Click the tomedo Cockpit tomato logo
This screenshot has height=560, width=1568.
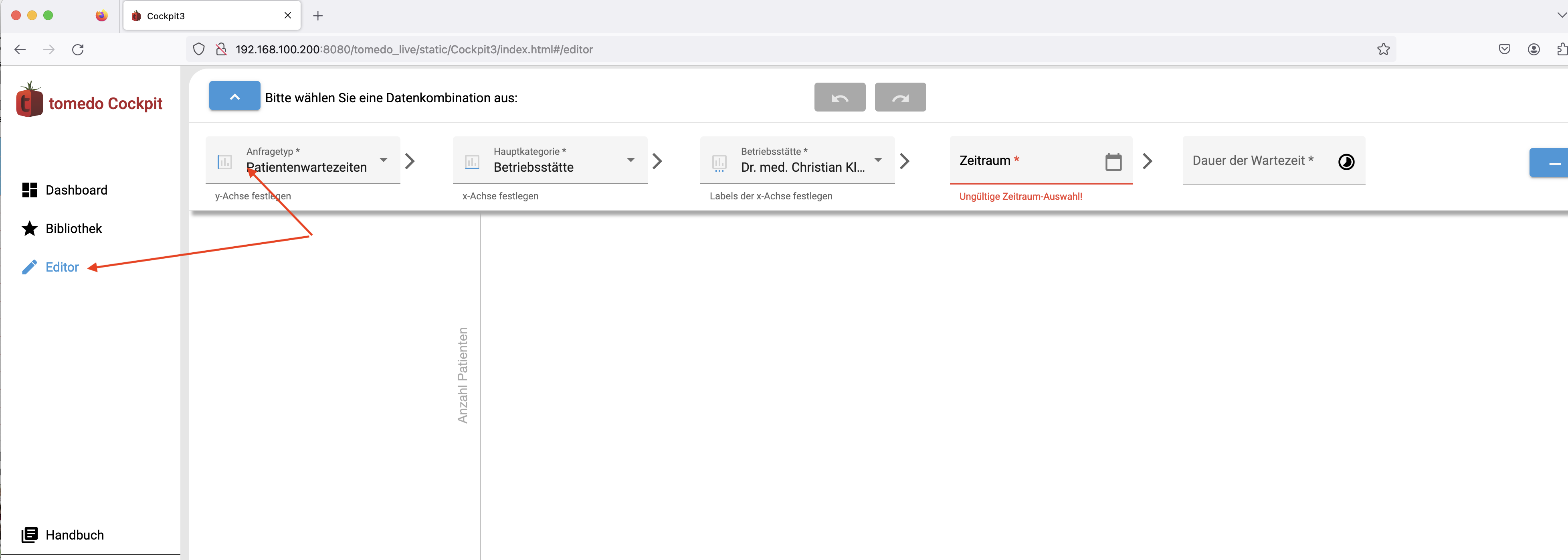pyautogui.click(x=29, y=99)
